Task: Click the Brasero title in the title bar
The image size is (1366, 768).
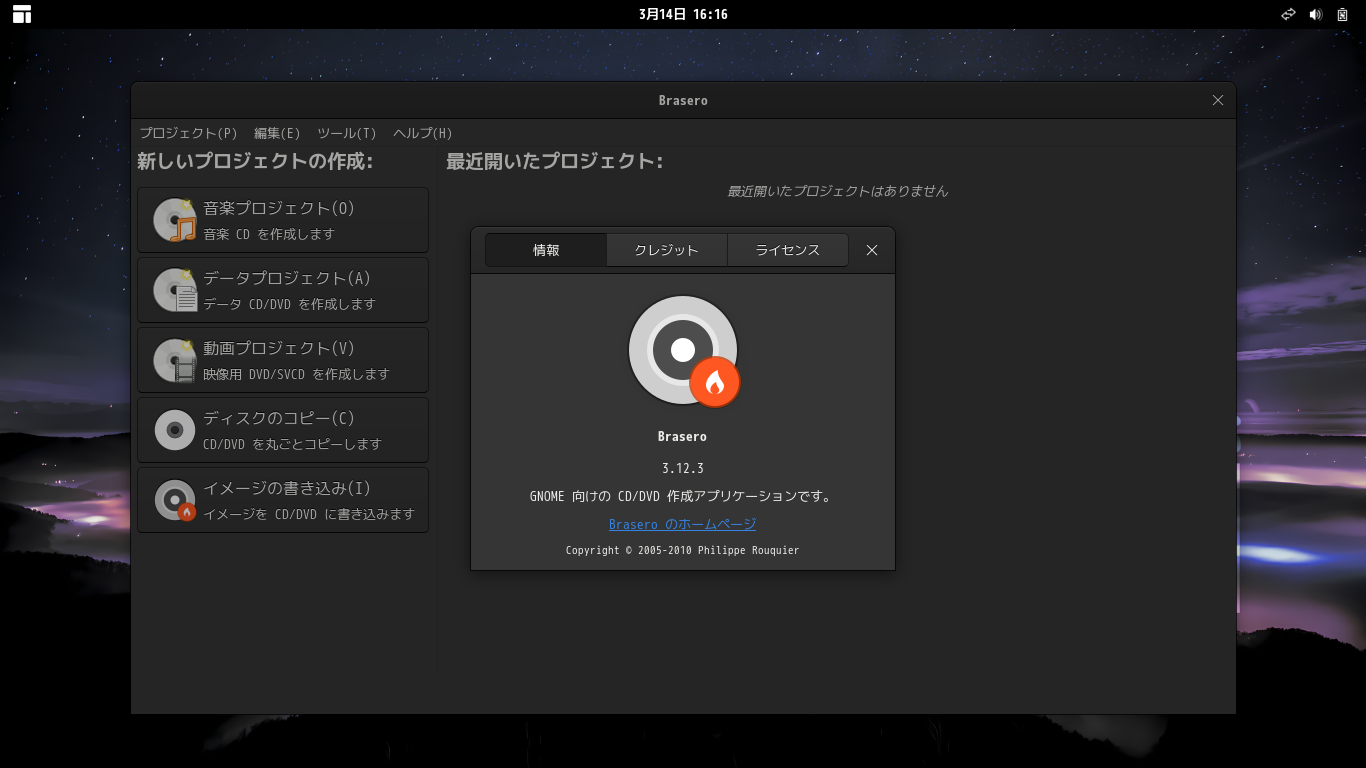Action: (683, 100)
